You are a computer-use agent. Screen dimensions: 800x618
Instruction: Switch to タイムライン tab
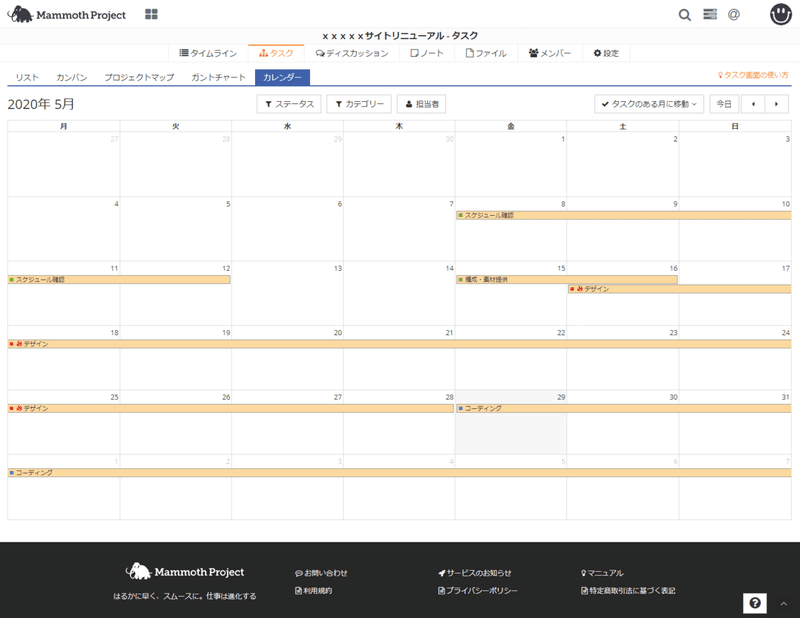pos(208,53)
